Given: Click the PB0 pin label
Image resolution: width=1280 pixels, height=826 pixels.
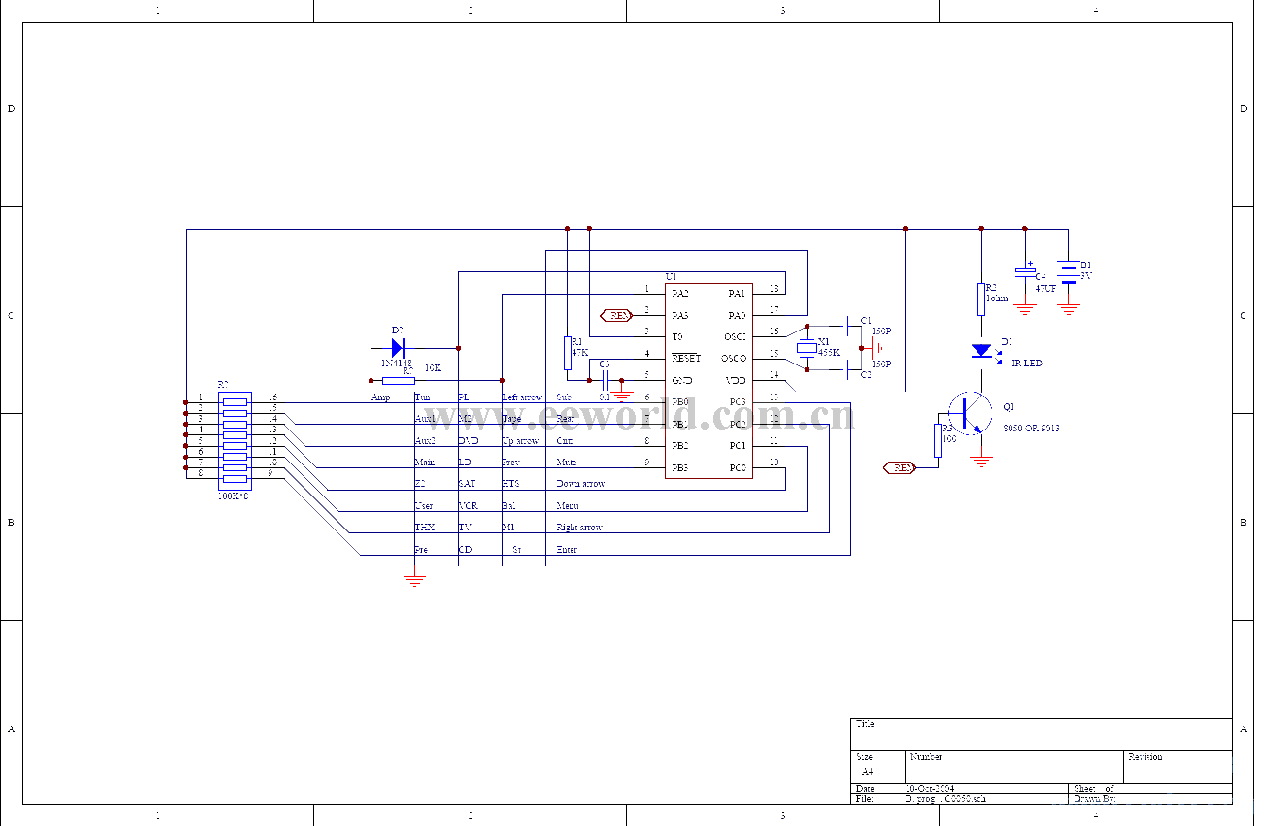Looking at the screenshot, I should pos(680,402).
